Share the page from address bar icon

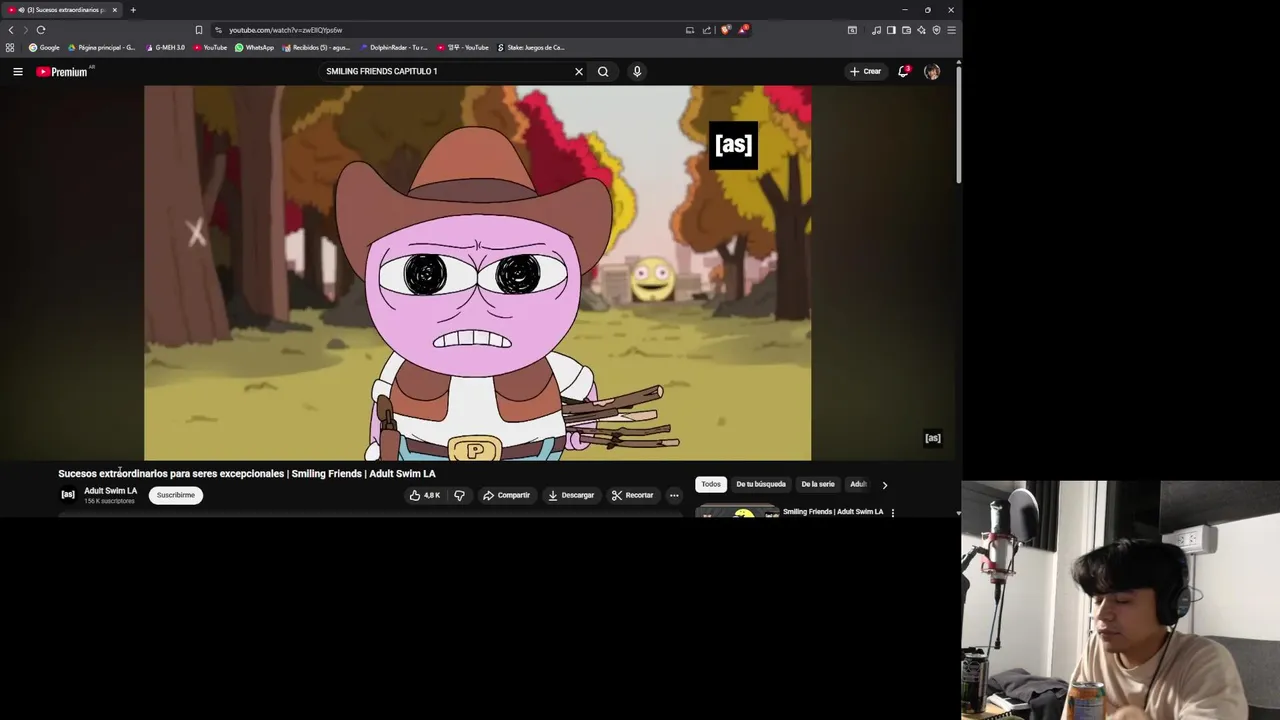pos(707,30)
